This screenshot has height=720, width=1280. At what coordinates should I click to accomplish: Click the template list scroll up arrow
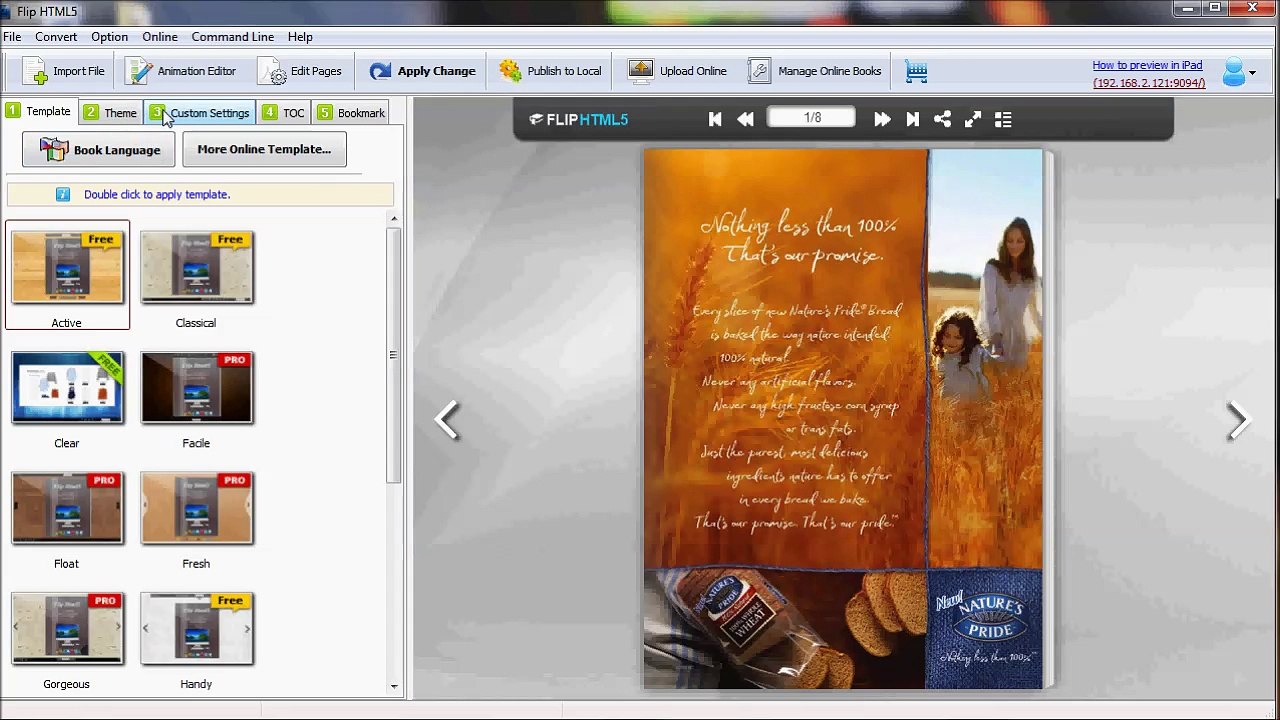tap(394, 219)
